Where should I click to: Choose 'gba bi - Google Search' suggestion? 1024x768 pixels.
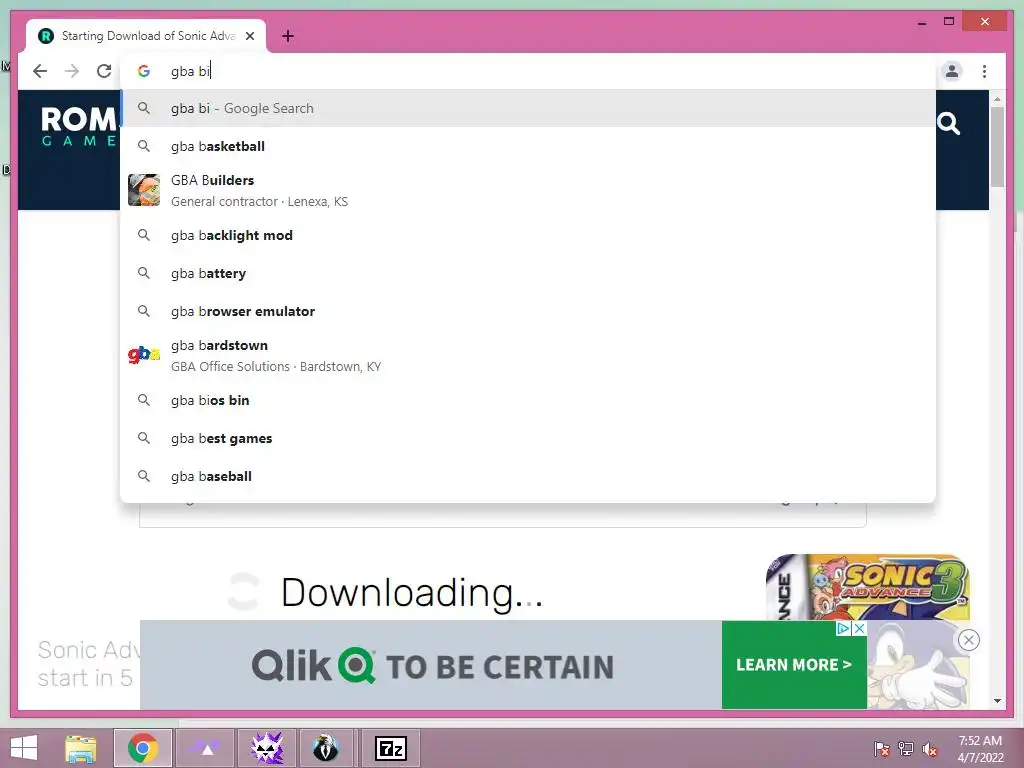point(528,108)
